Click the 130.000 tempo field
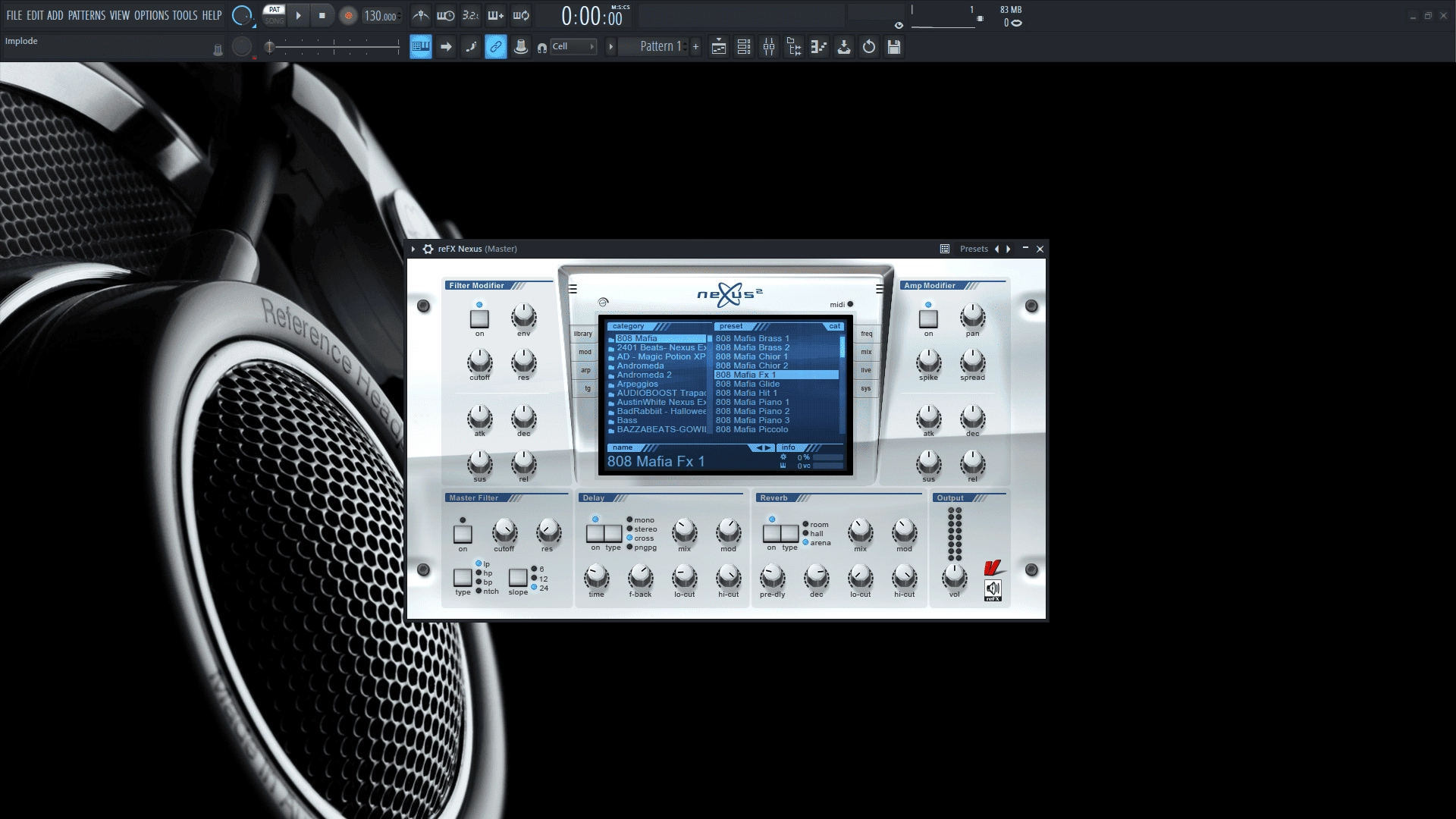This screenshot has height=819, width=1456. (381, 16)
